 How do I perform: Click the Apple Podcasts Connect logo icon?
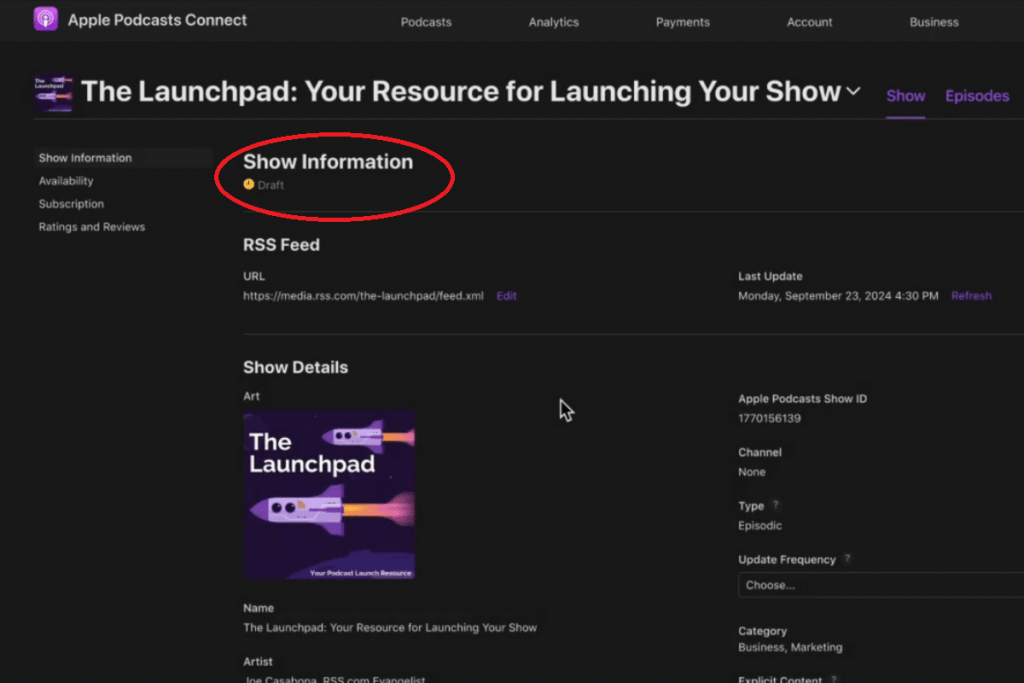point(46,20)
